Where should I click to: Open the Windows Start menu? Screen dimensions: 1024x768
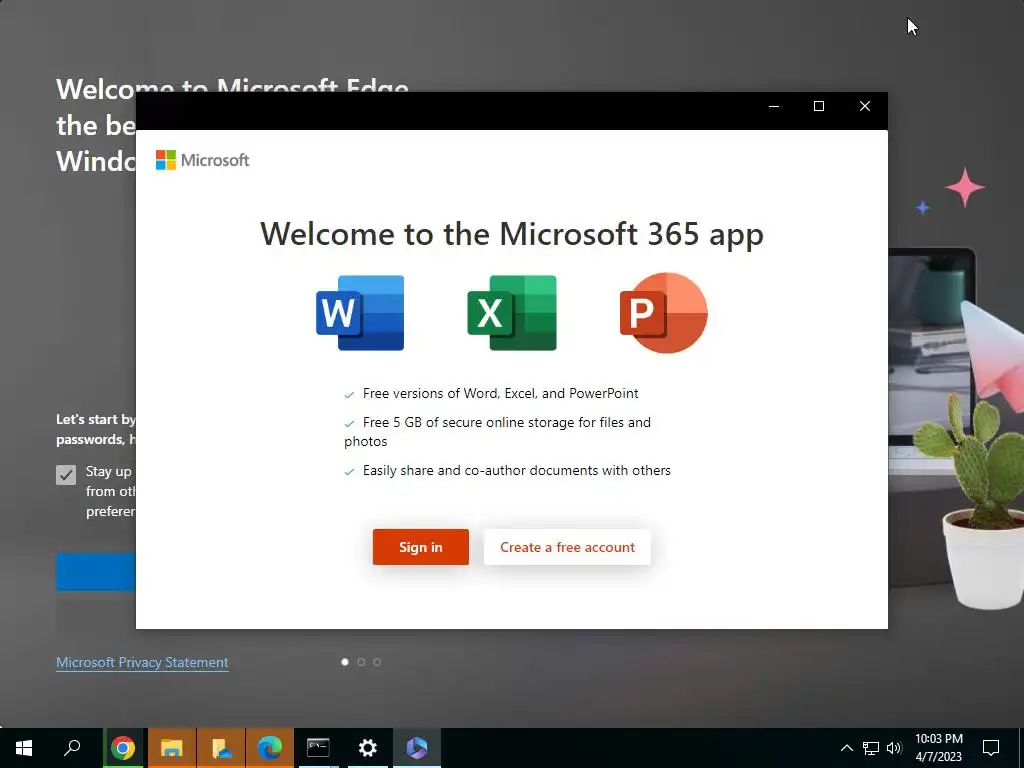coord(24,748)
